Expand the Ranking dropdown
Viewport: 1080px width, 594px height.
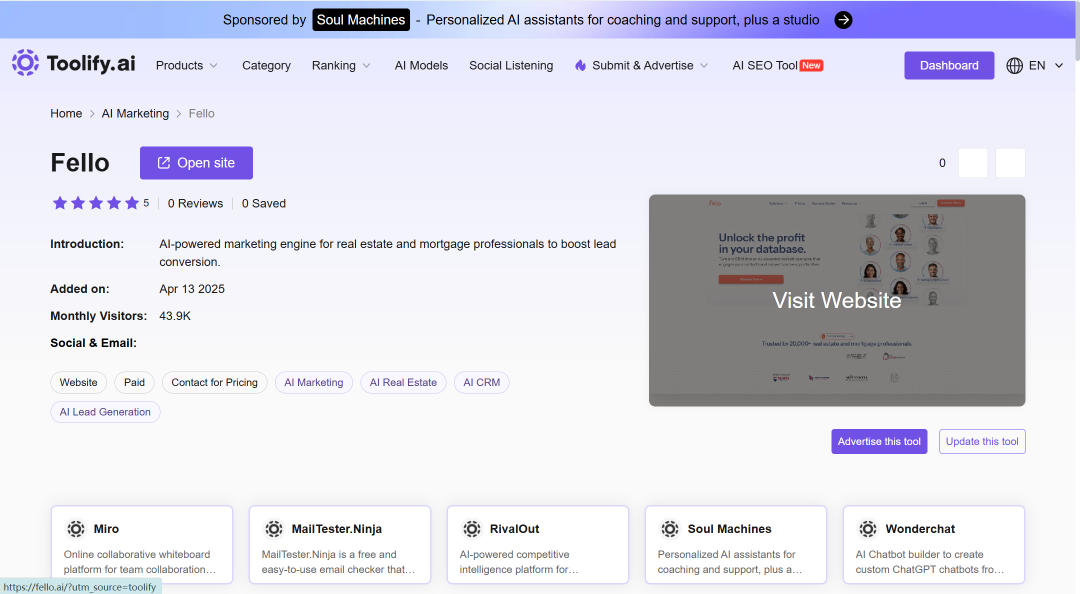click(x=341, y=65)
